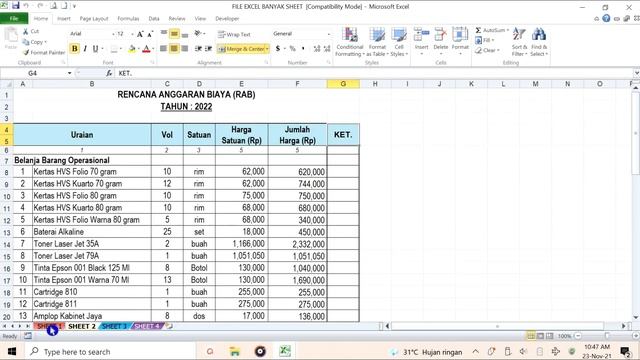Click the Copy icon
Screen dimensions: 640x360
[x=26, y=42]
